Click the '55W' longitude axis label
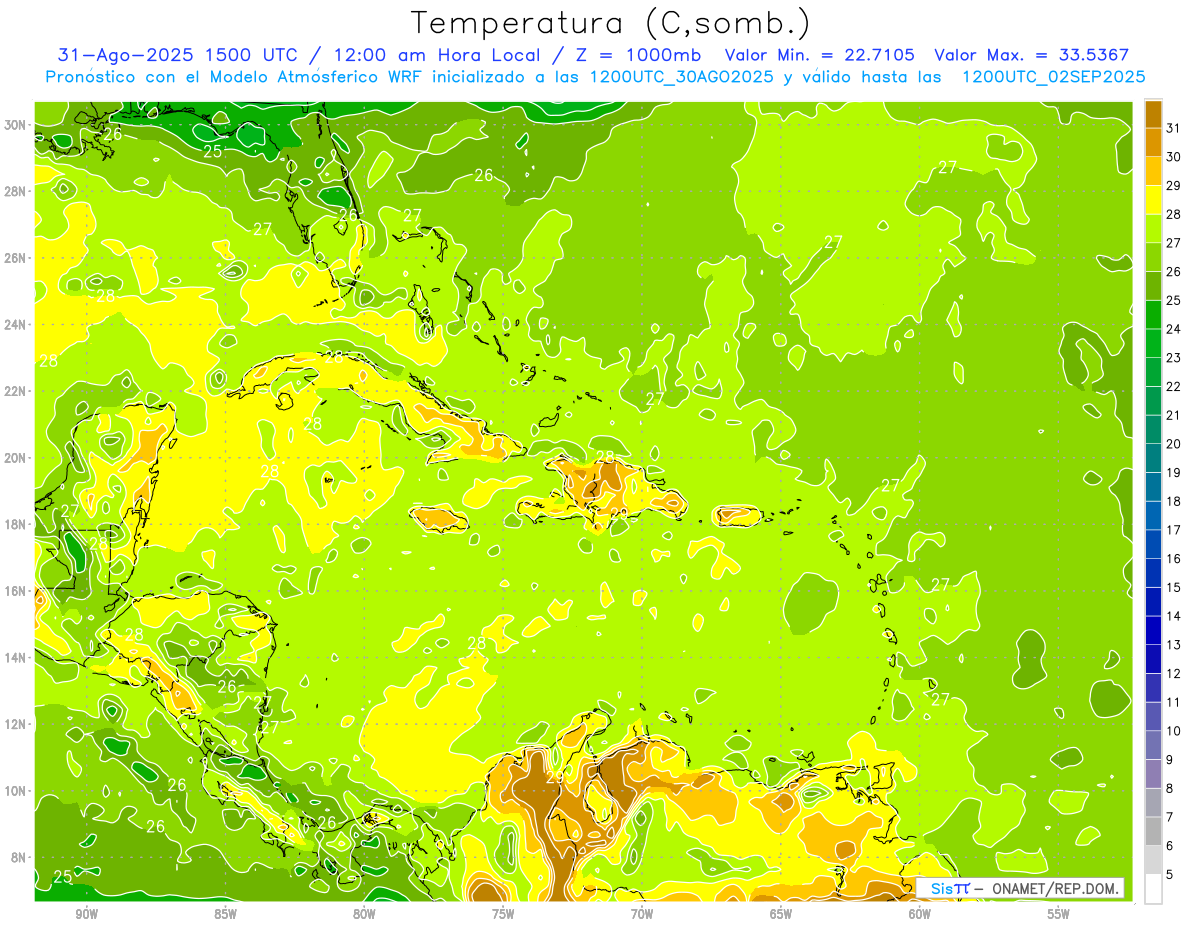The height and width of the screenshot is (927, 1200). [x=1059, y=914]
